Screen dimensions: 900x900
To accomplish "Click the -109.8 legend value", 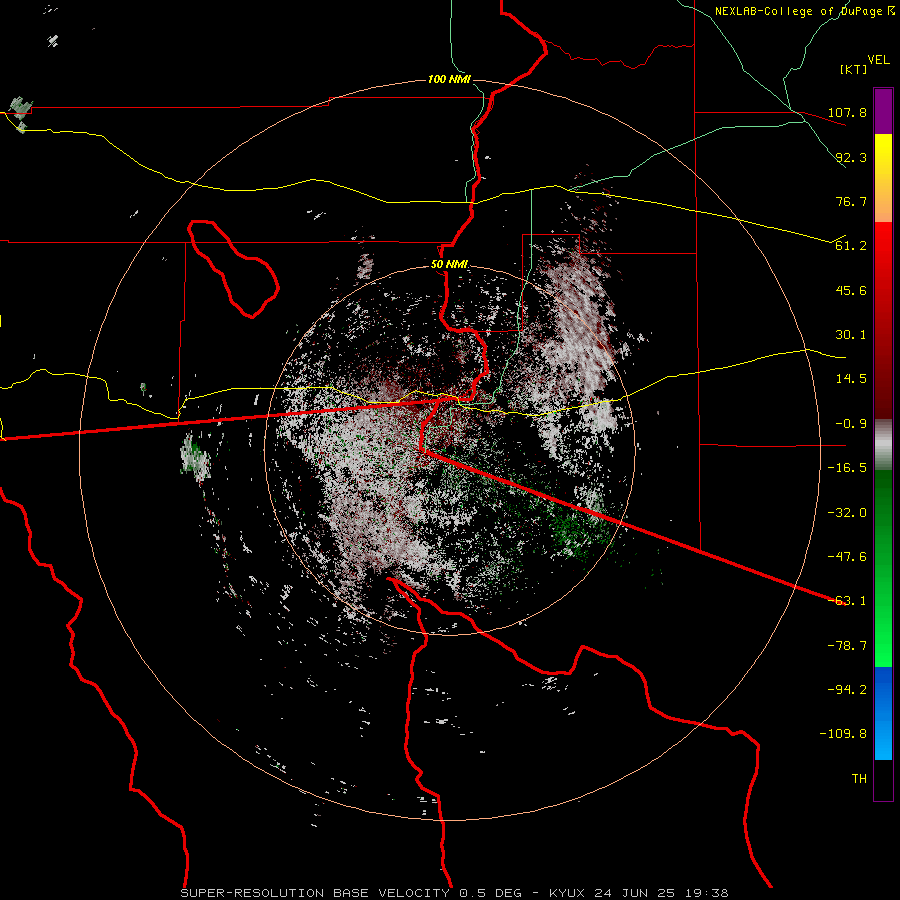I will (843, 734).
